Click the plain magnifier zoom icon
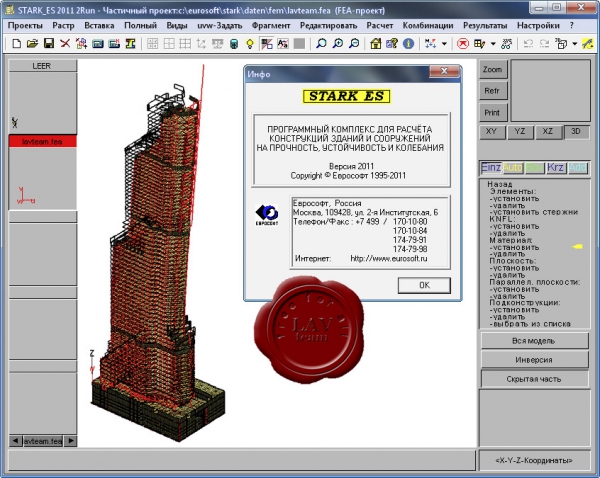Screen dimensions: 600x478 point(321,44)
